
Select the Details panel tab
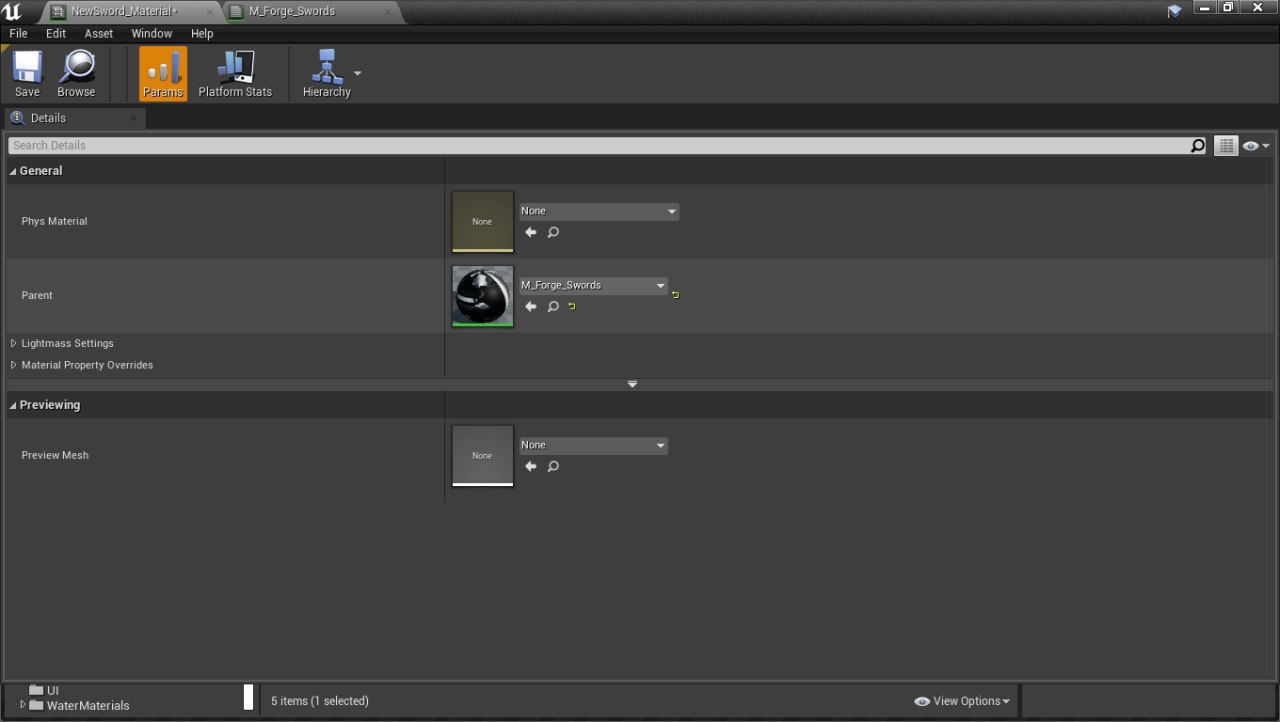pyautogui.click(x=74, y=118)
